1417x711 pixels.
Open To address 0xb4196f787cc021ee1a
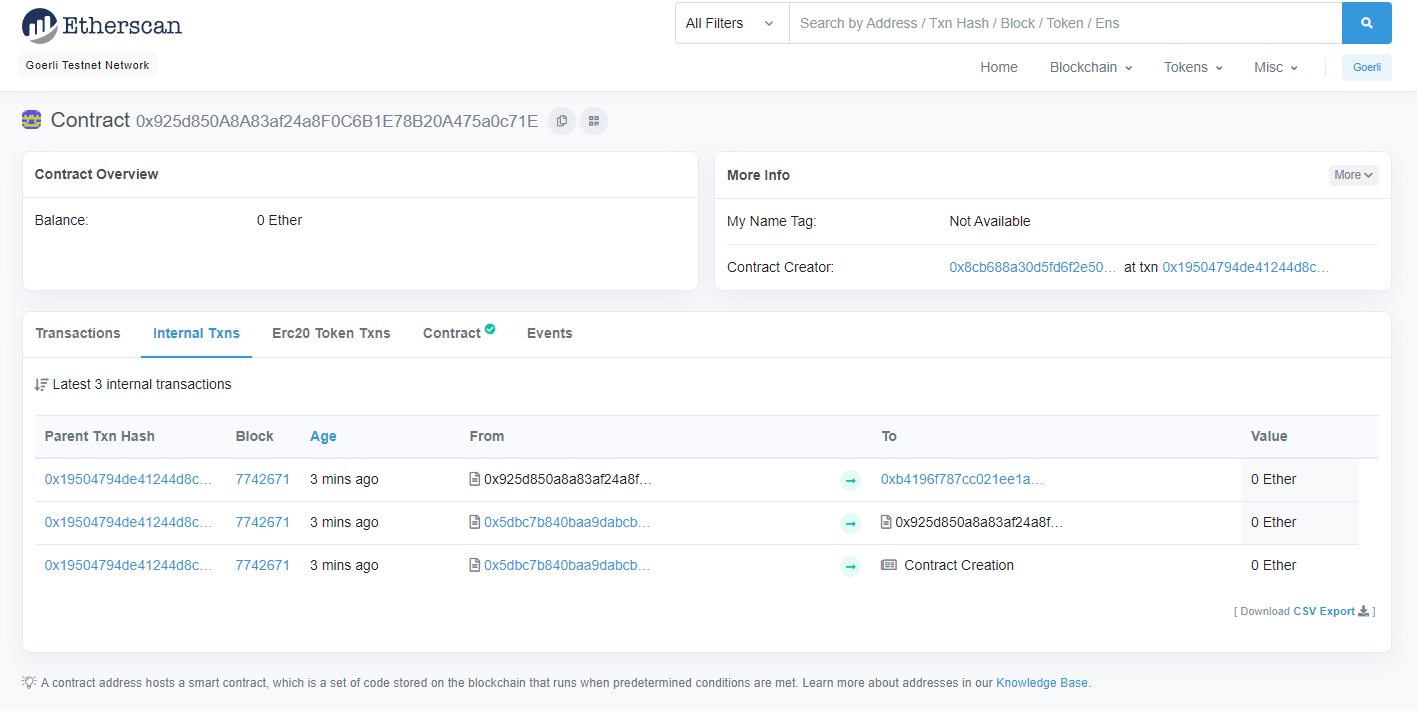[x=962, y=479]
